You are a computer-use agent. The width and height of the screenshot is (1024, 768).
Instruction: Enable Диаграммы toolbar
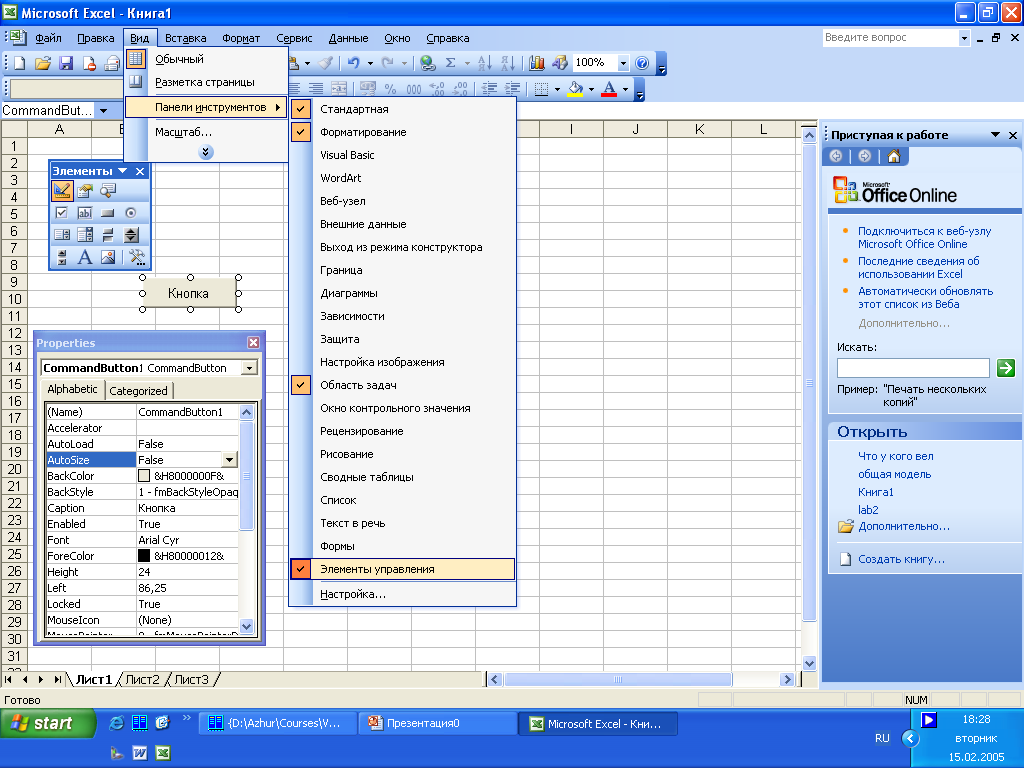click(x=402, y=293)
